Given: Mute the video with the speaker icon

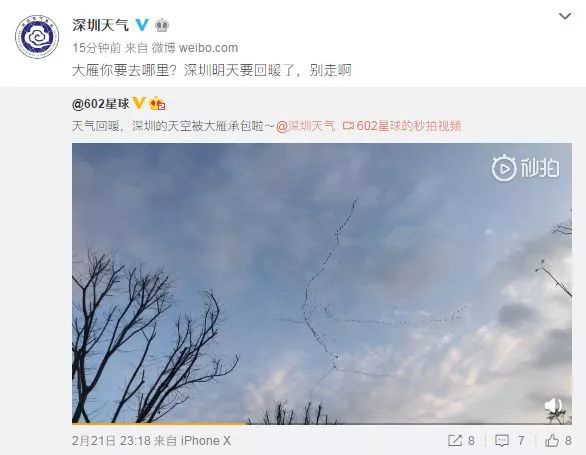Looking at the screenshot, I should tap(553, 405).
